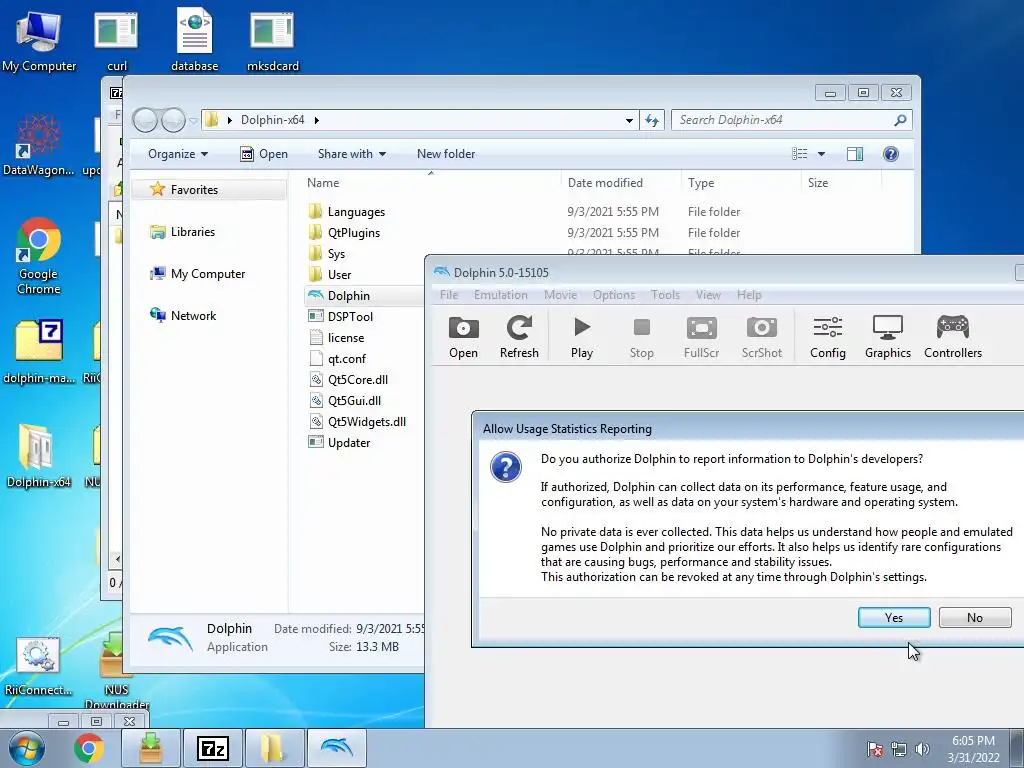Viewport: 1024px width, 768px height.
Task: Launch Google Chrome from desktop icon
Action: click(x=39, y=256)
